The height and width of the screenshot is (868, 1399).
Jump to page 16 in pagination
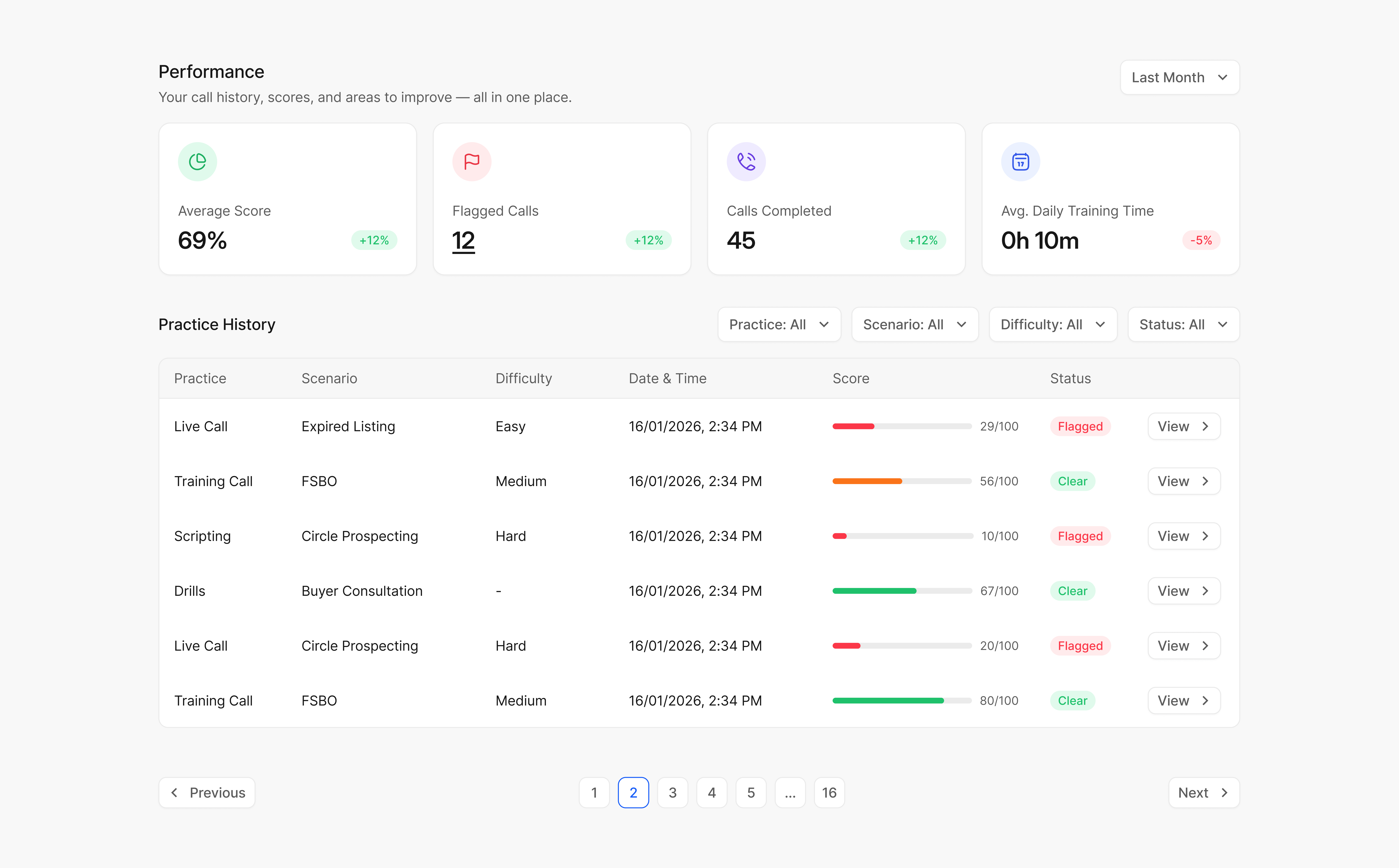click(x=829, y=793)
